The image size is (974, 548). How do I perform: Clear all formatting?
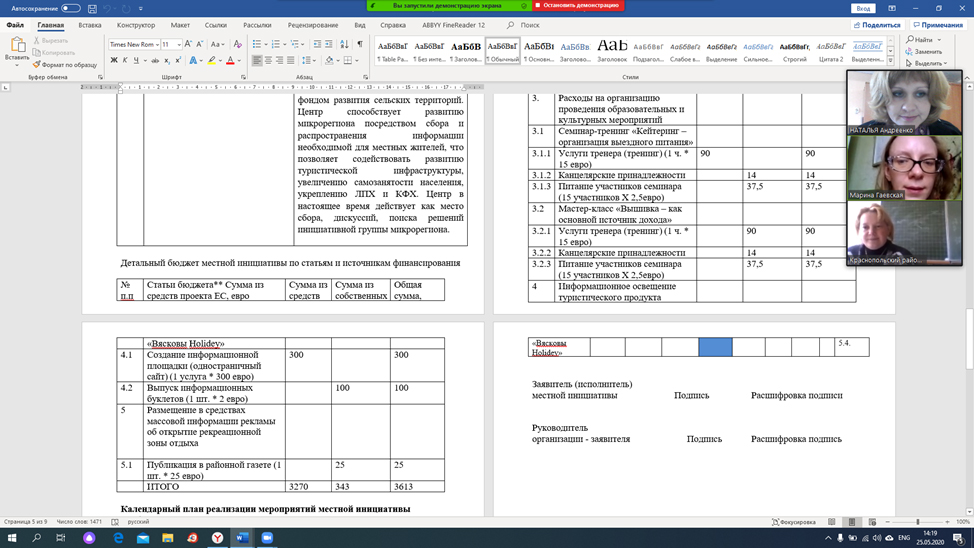(x=237, y=44)
